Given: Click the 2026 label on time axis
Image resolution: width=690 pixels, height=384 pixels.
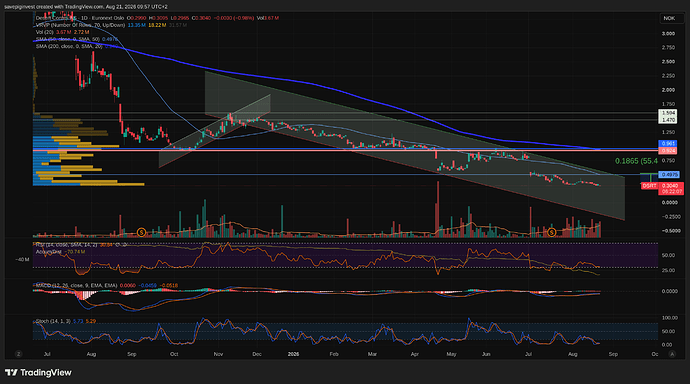Looking at the screenshot, I should click(x=293, y=354).
